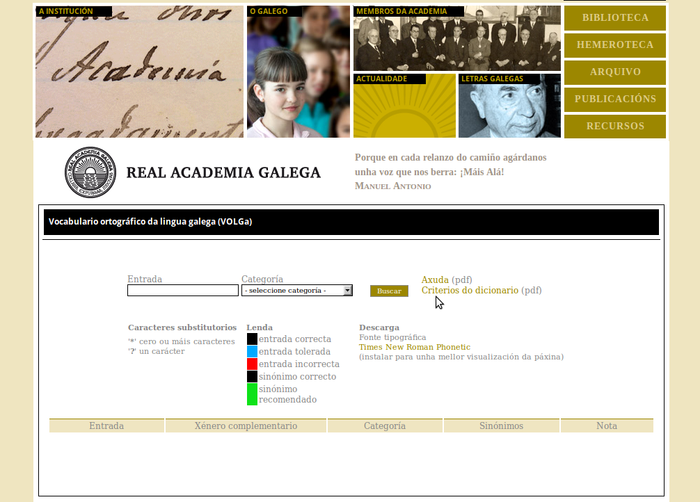This screenshot has height=502, width=700.
Task: Click the Sinónimos column header
Action: (501, 426)
